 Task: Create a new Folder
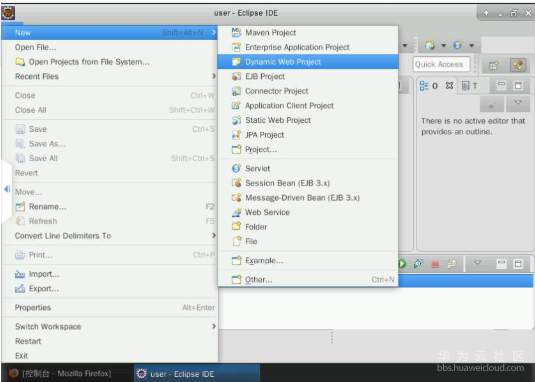pyautogui.click(x=308, y=227)
